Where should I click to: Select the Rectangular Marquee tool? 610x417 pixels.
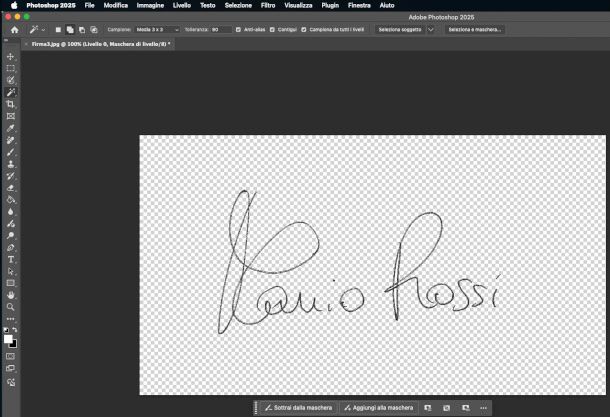point(11,68)
